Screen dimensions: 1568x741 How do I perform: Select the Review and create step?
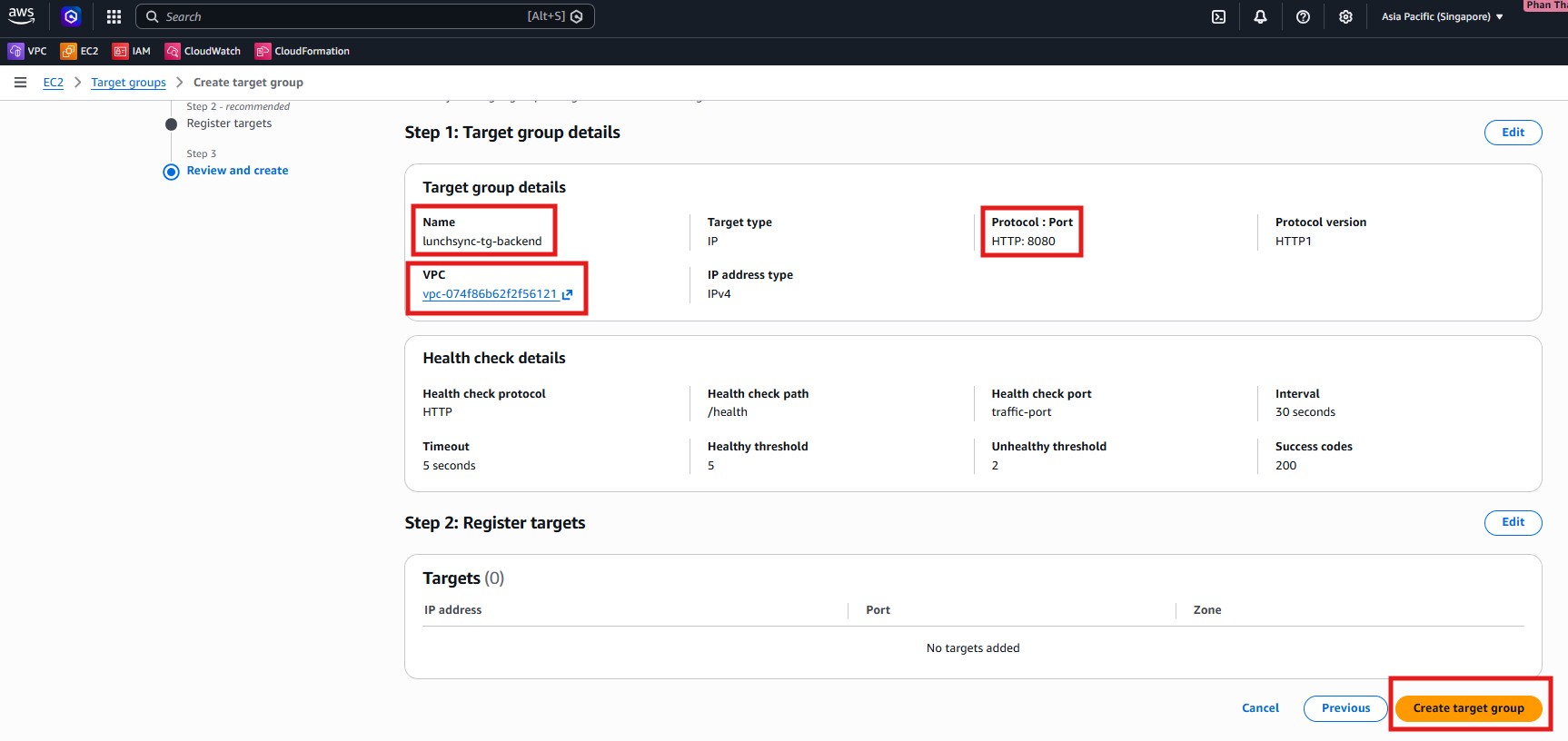237,171
